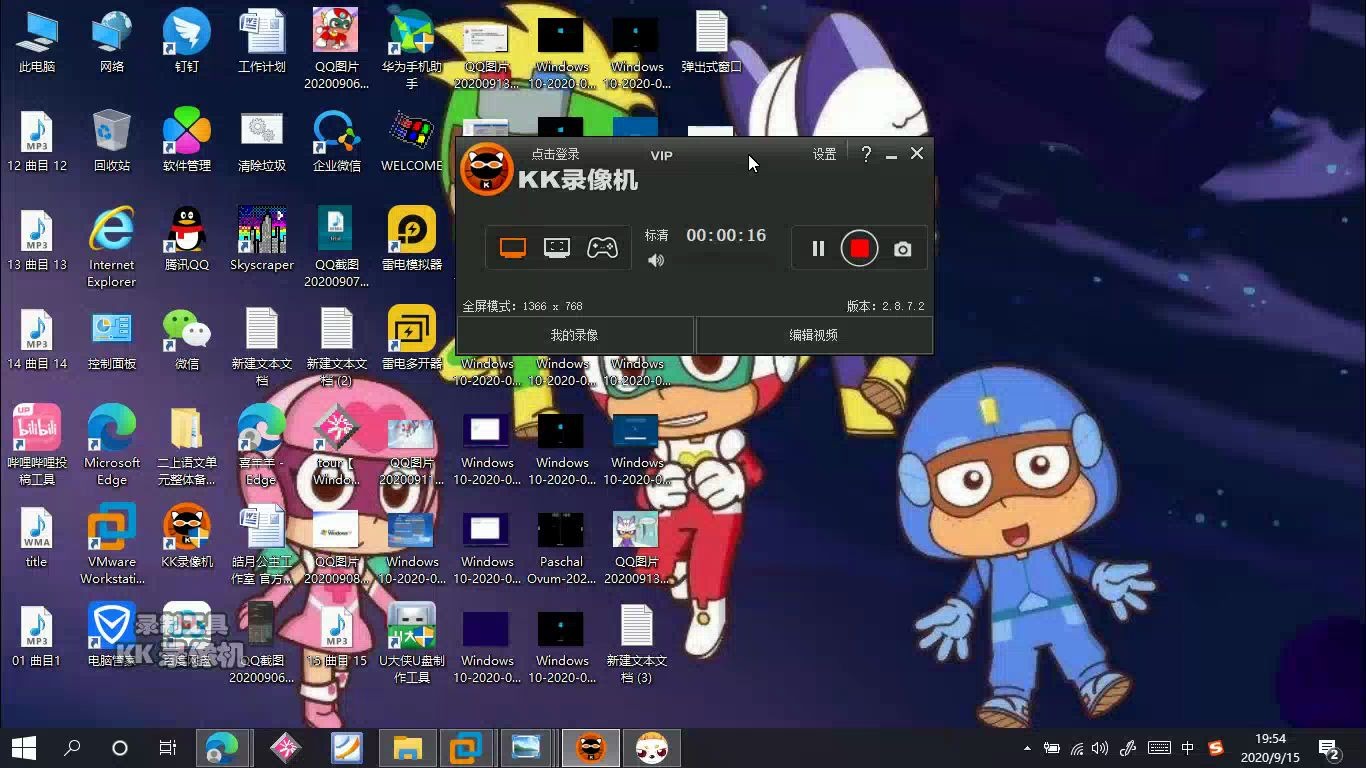Select the 雷电多开器 shortcut
1366x768 pixels.
tap(412, 338)
